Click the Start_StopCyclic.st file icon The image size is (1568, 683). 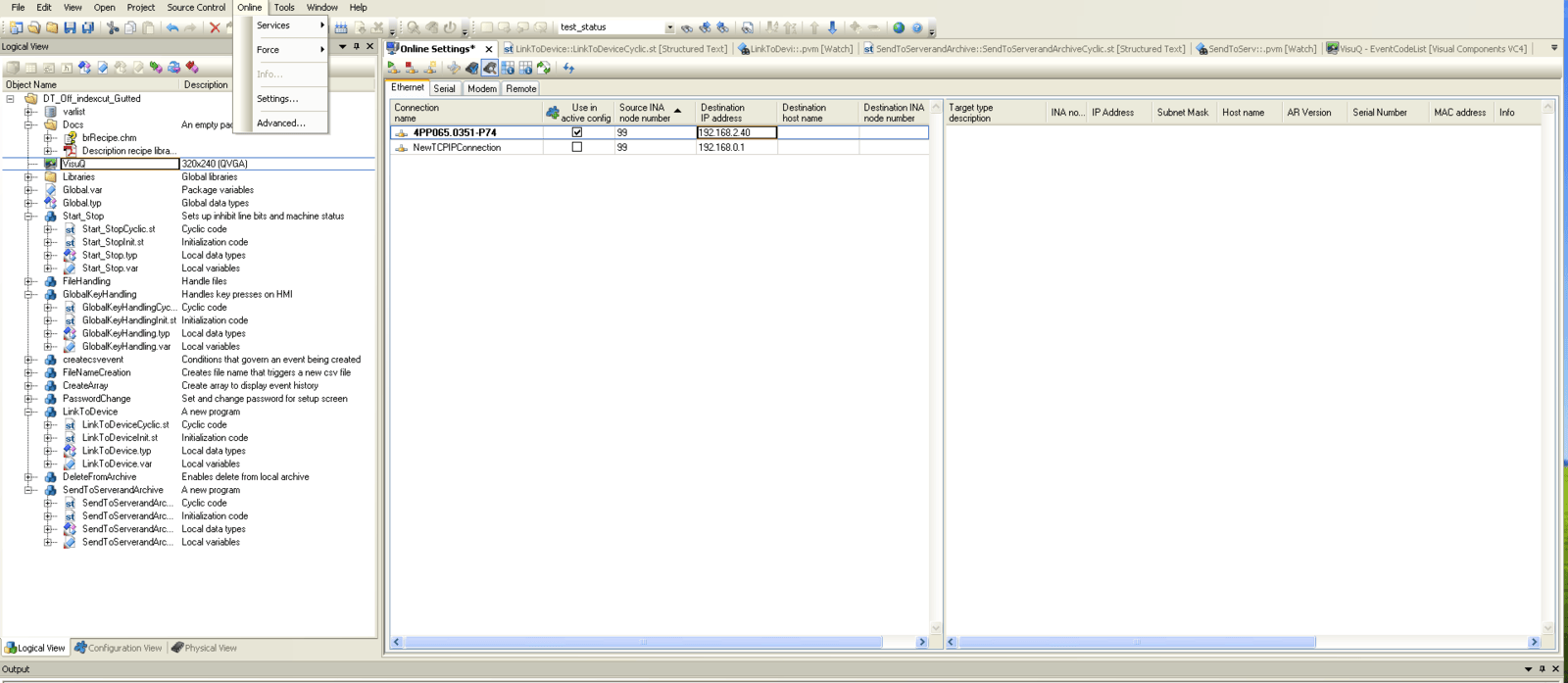[x=71, y=229]
